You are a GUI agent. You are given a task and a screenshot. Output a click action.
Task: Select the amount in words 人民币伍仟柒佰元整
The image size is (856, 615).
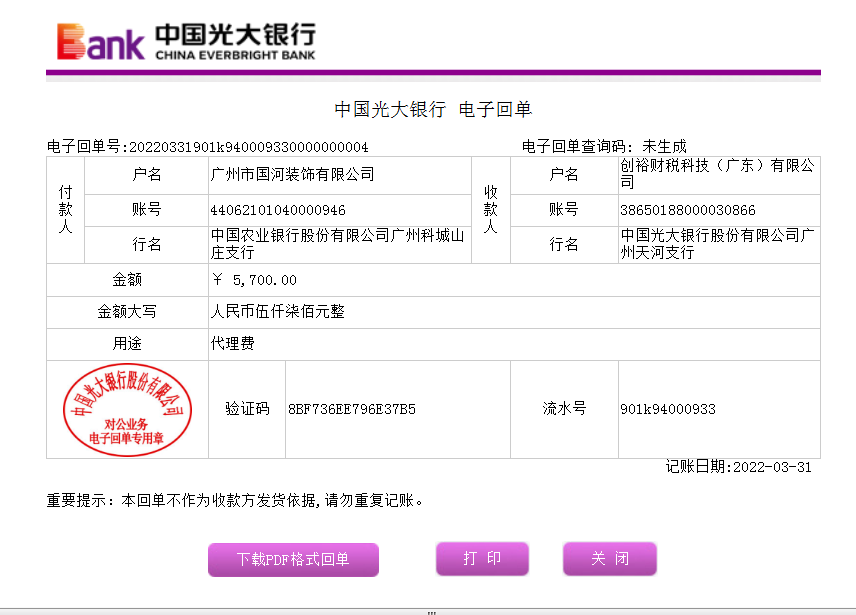point(278,312)
